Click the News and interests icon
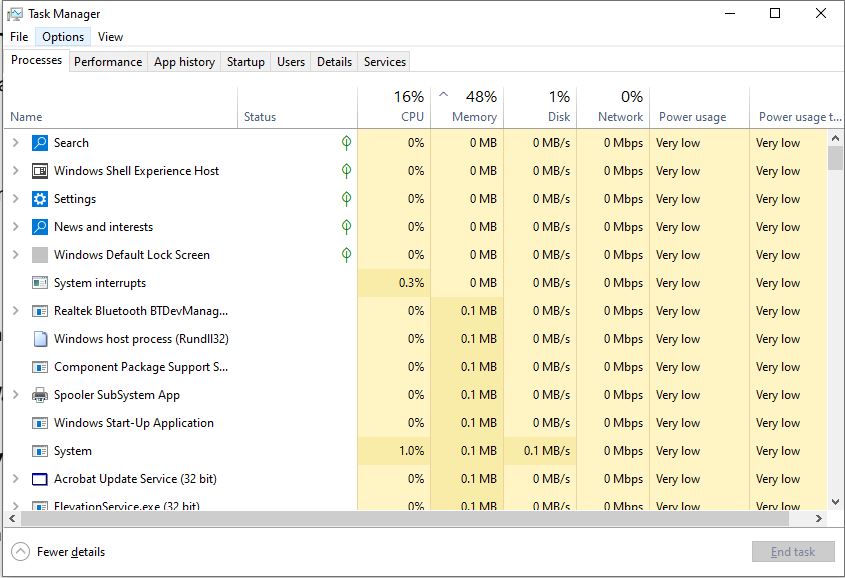The height and width of the screenshot is (578, 845). (x=40, y=227)
